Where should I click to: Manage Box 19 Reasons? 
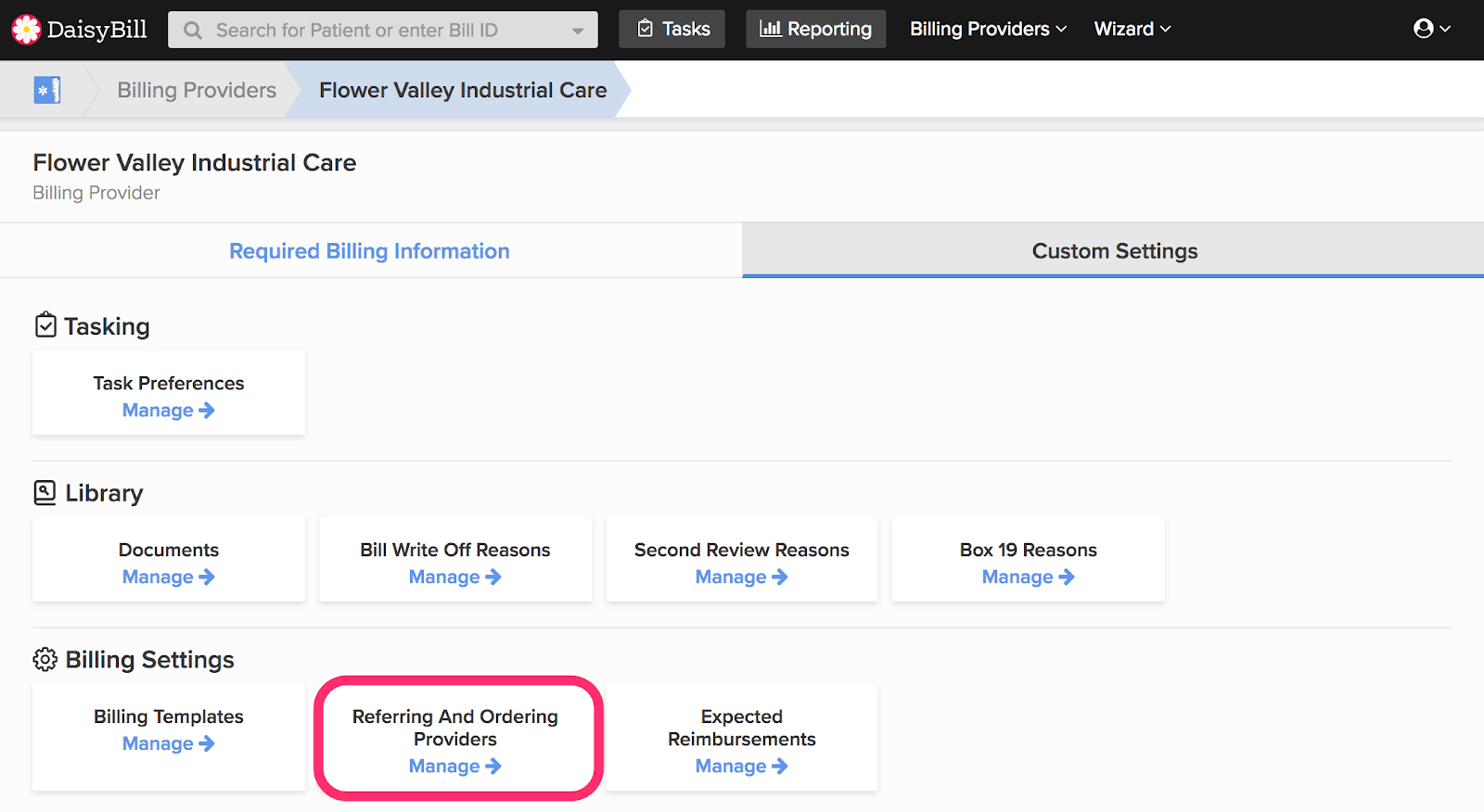pos(1029,577)
